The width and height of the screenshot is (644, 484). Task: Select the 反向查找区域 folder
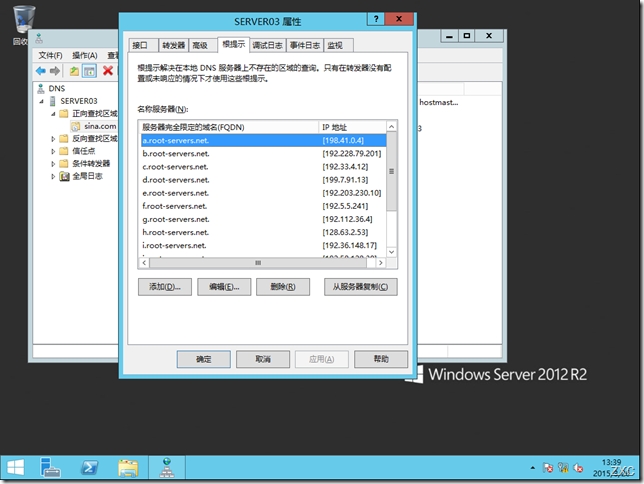94,138
